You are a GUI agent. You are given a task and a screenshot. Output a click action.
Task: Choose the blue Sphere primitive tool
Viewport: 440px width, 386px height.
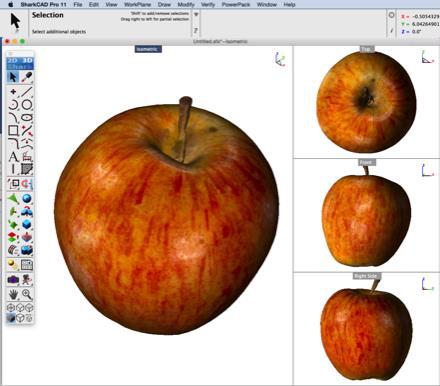(27, 199)
